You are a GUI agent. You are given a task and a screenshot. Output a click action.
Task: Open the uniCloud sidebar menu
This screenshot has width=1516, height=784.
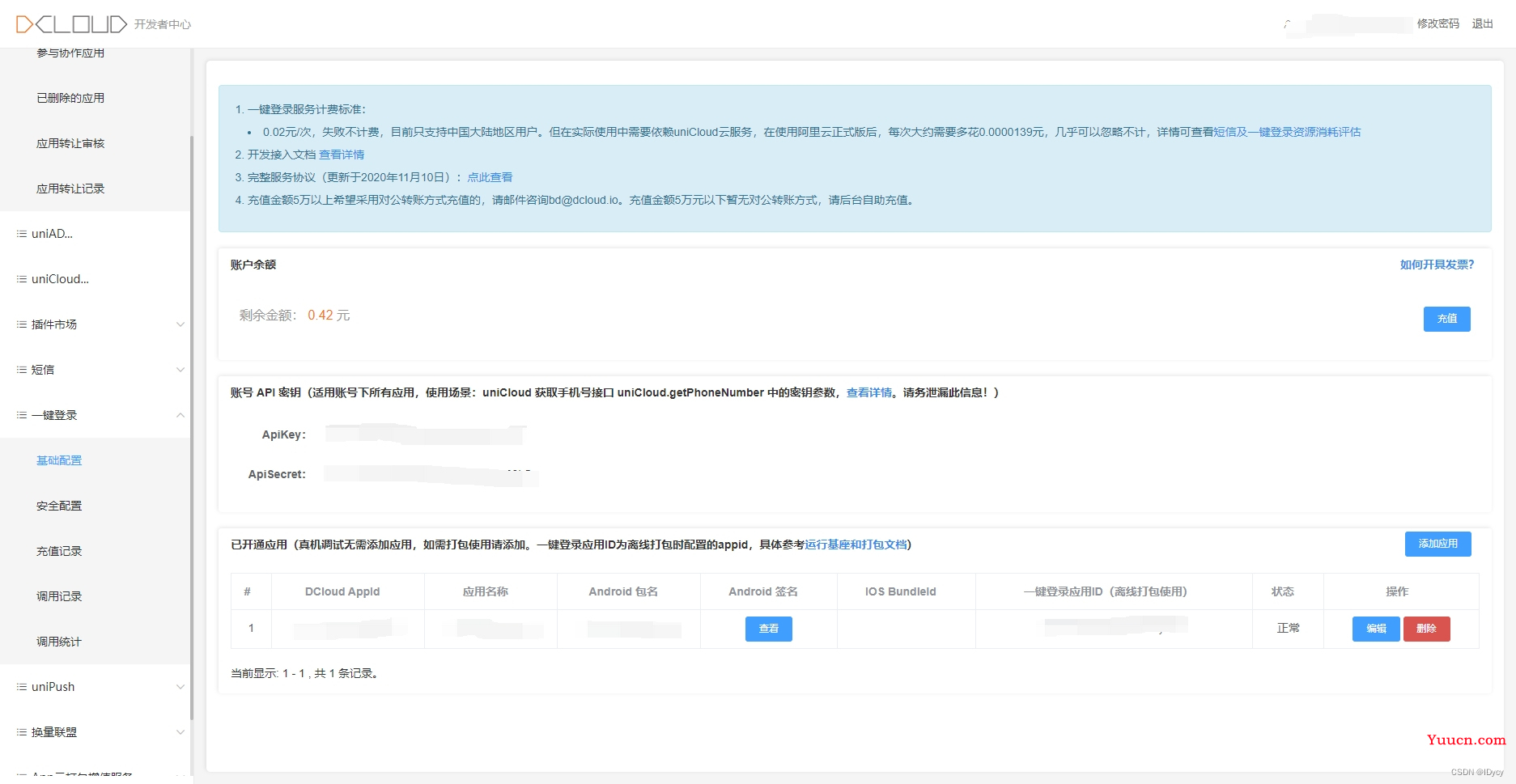pyautogui.click(x=95, y=279)
